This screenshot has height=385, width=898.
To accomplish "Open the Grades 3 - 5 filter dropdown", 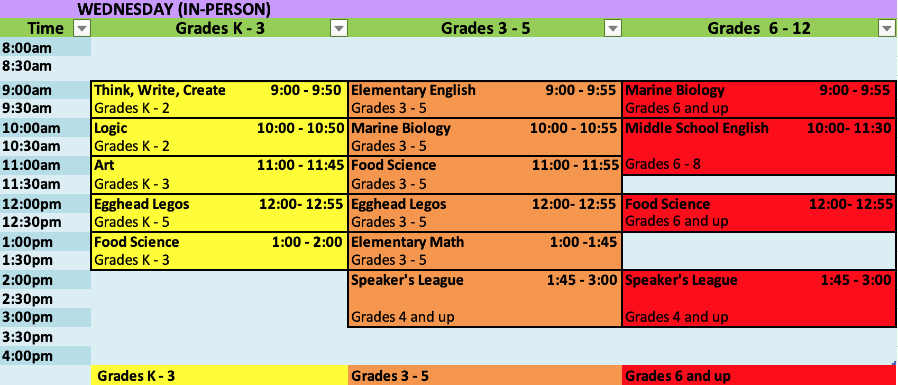I will (x=613, y=28).
